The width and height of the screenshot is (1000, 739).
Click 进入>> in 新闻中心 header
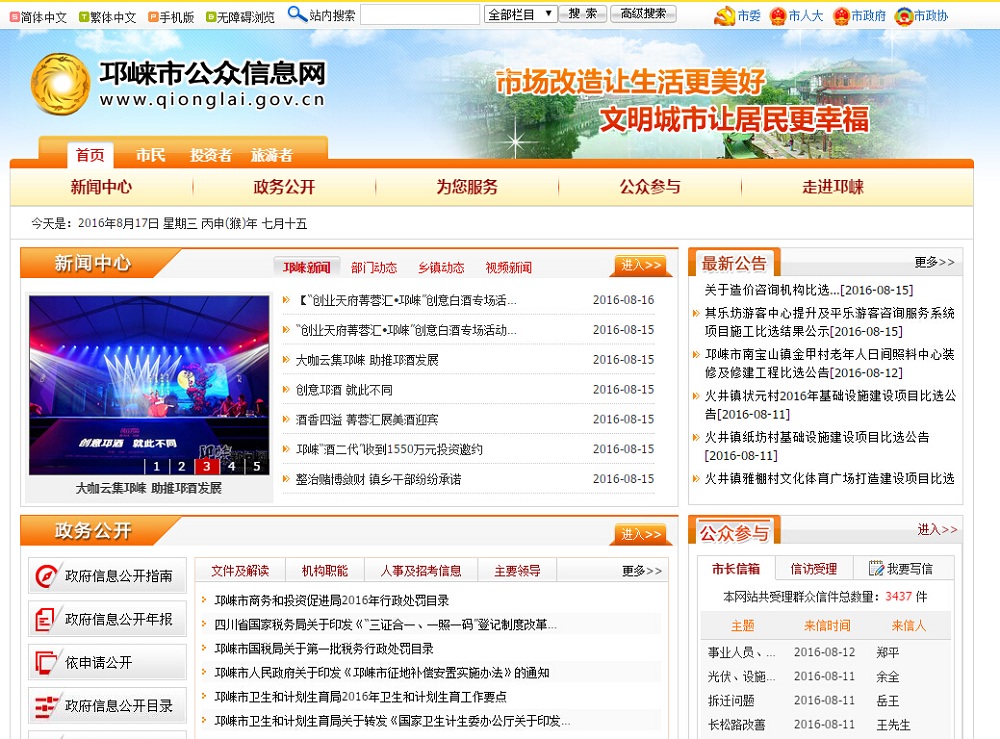(x=642, y=265)
